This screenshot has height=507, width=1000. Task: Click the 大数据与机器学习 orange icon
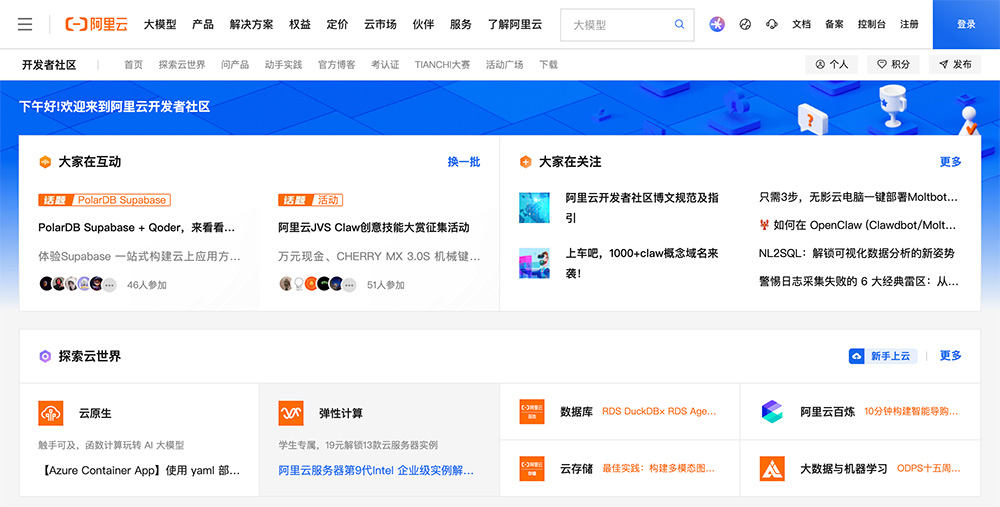tap(772, 469)
